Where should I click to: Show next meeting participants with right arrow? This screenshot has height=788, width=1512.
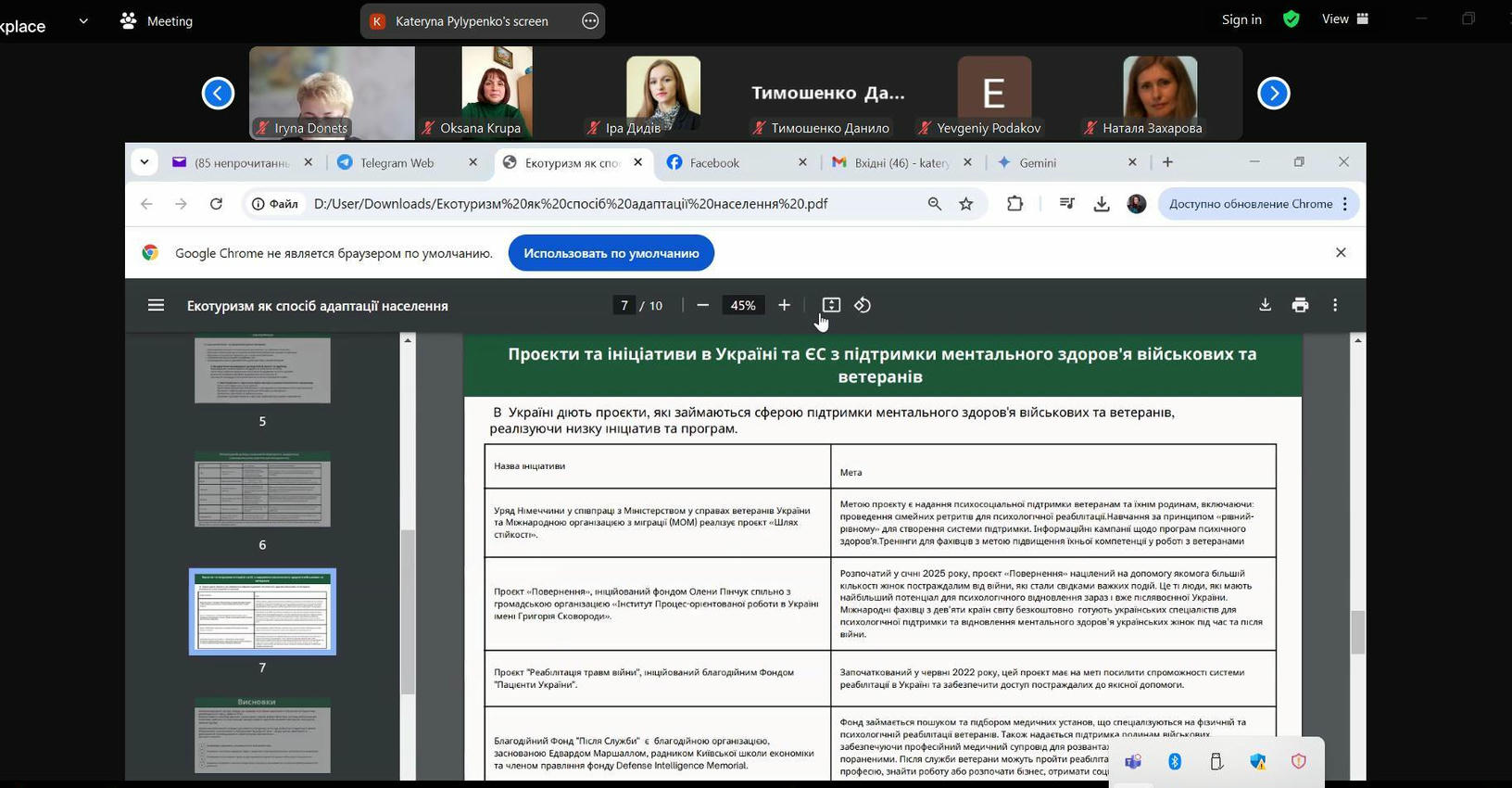point(1273,93)
